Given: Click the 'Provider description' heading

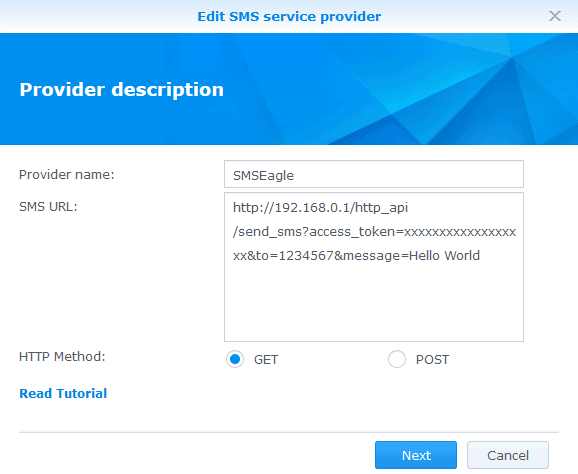Looking at the screenshot, I should (x=122, y=90).
